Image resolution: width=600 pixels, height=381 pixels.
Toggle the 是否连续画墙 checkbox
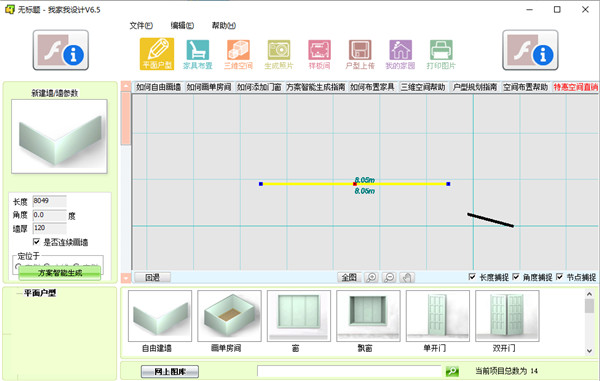click(x=36, y=242)
